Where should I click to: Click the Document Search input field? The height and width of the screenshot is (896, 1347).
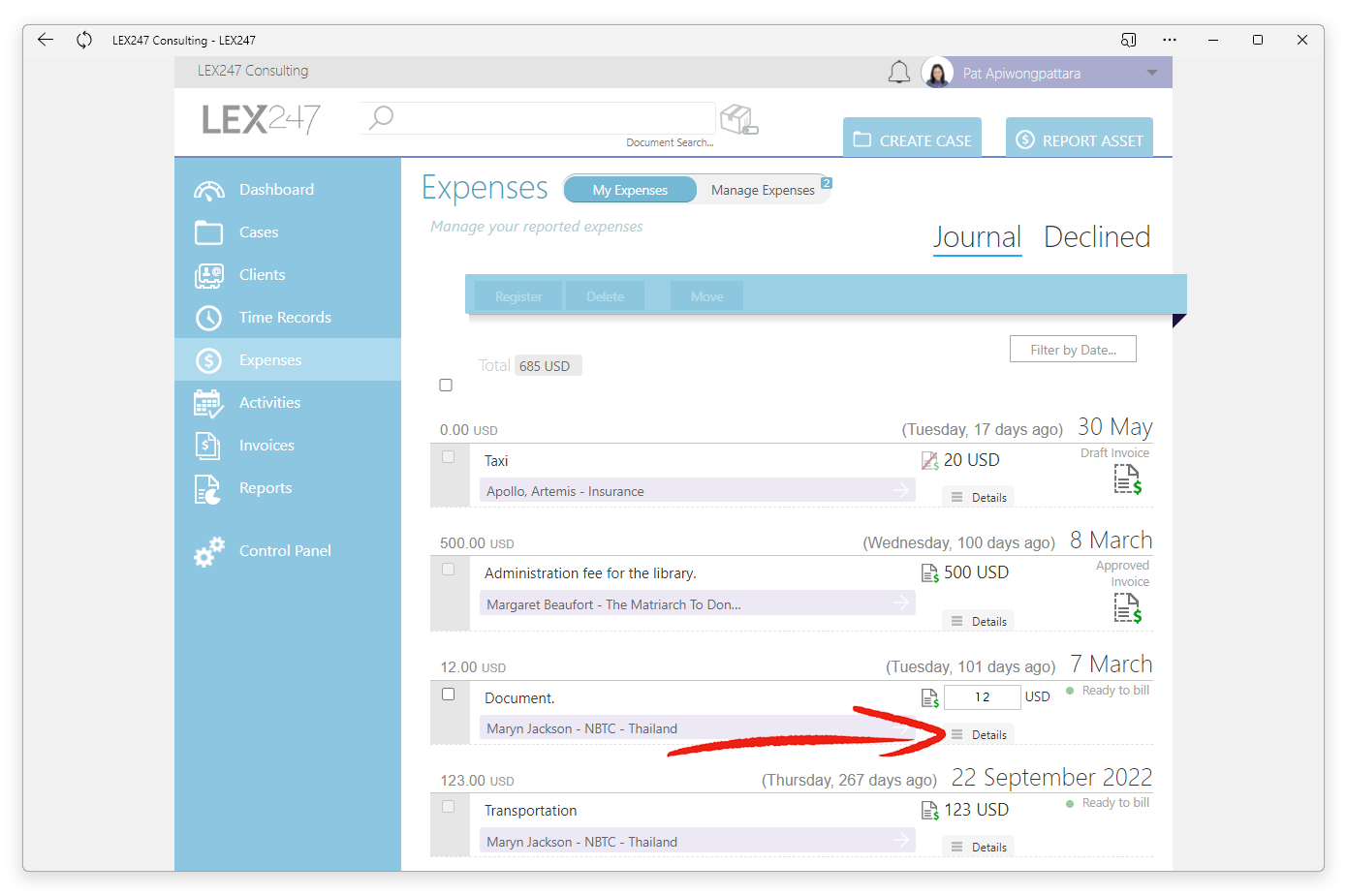pyautogui.click(x=538, y=118)
